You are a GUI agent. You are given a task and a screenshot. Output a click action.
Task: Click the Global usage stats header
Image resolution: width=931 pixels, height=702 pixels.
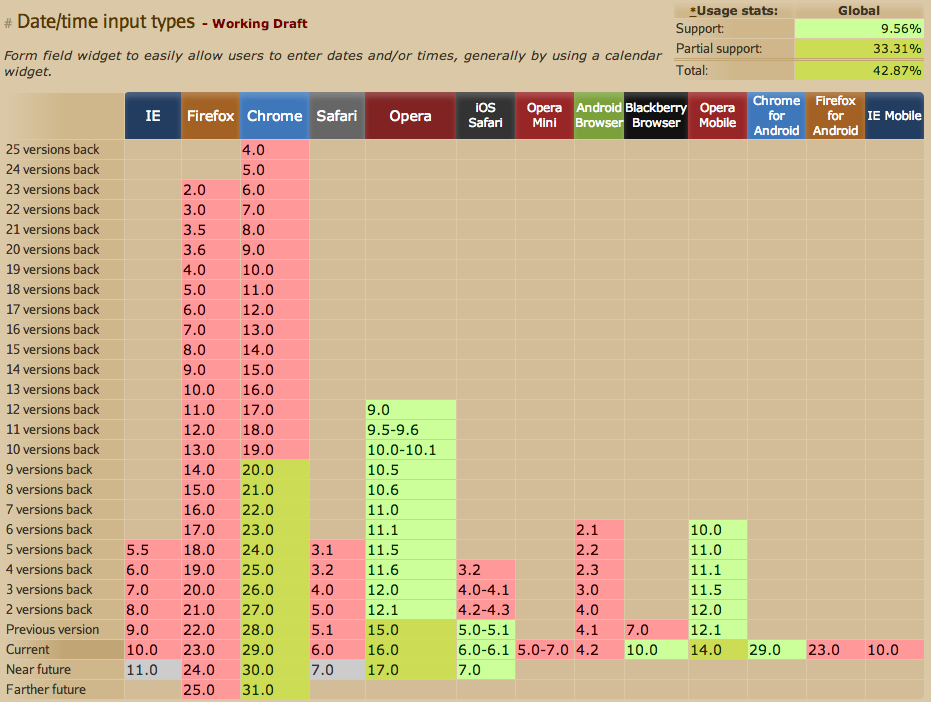[x=859, y=11]
